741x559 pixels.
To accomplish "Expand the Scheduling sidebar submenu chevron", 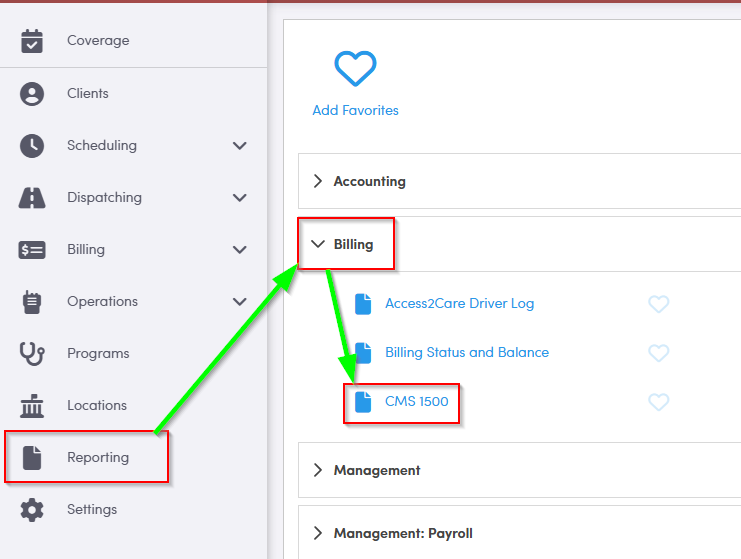I will click(x=240, y=146).
